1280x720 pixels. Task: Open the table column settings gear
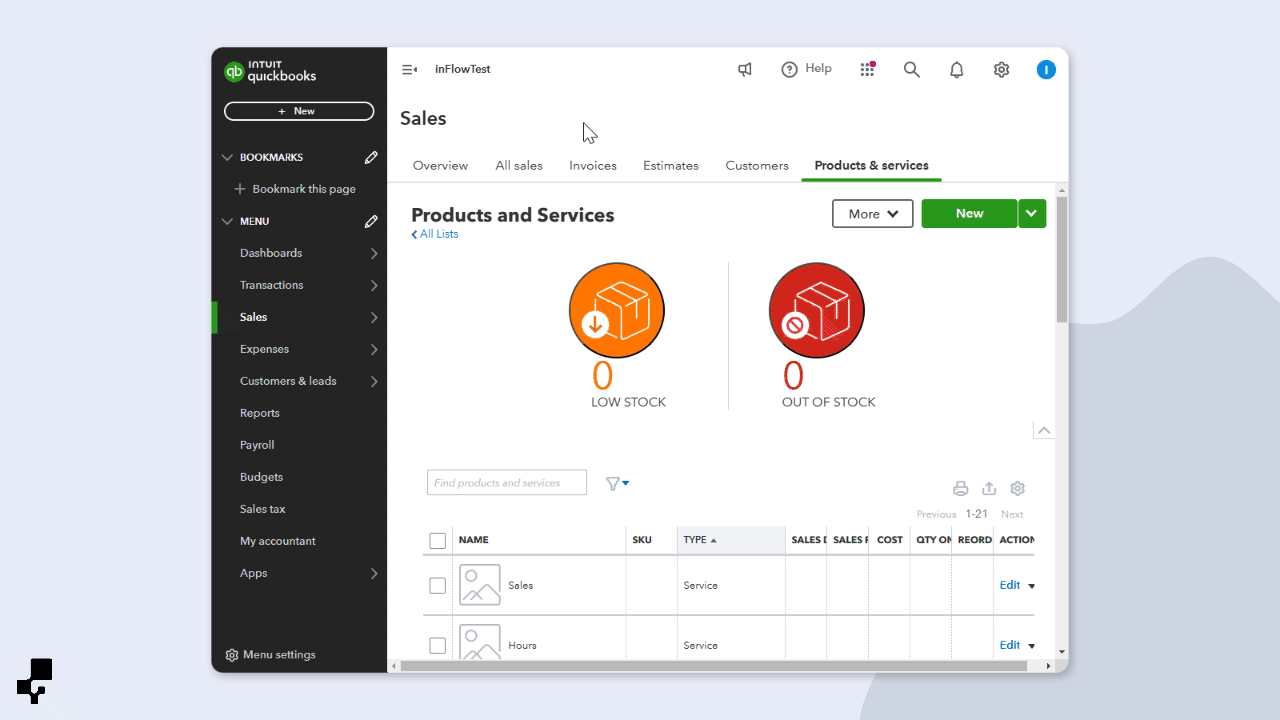tap(1017, 488)
